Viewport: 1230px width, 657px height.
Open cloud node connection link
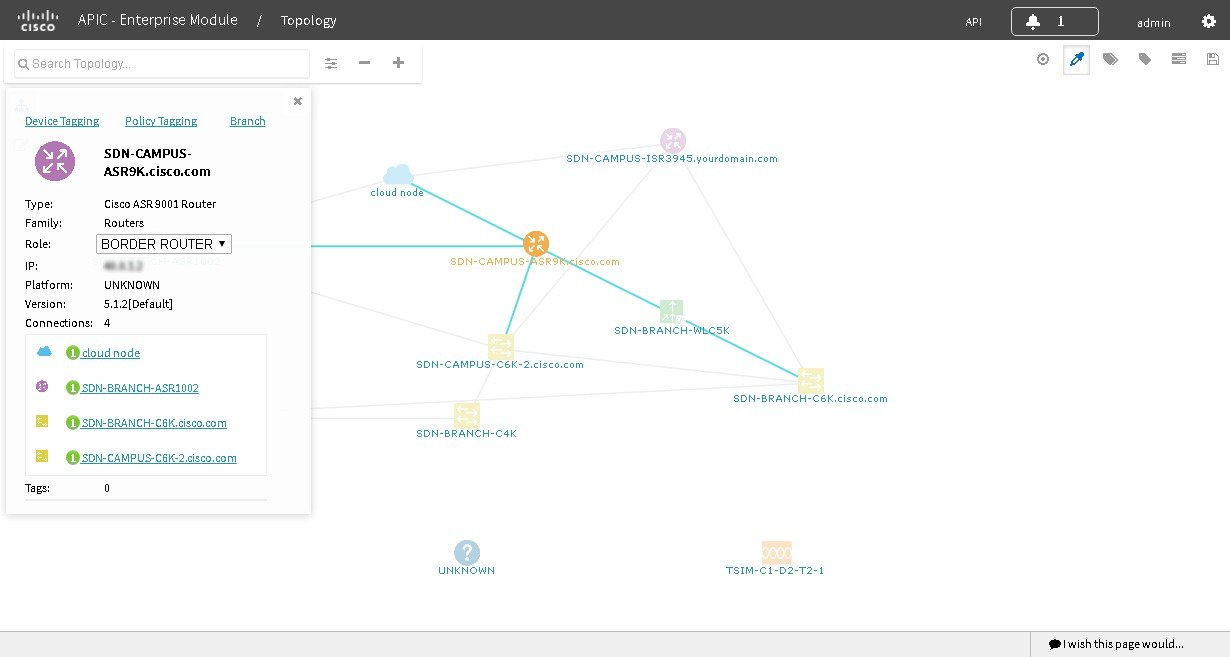click(x=110, y=353)
